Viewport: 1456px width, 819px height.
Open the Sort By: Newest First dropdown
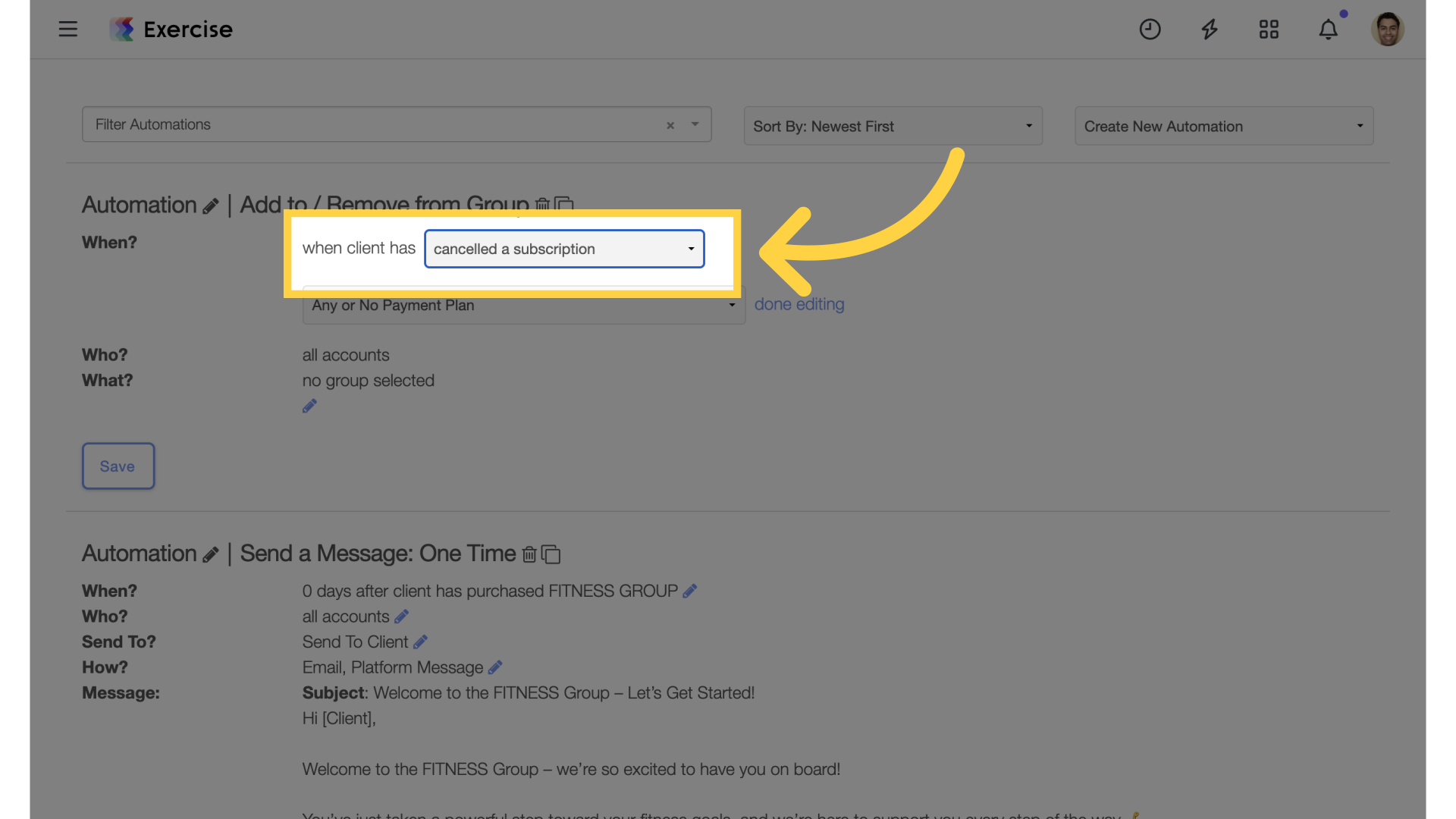(x=893, y=126)
